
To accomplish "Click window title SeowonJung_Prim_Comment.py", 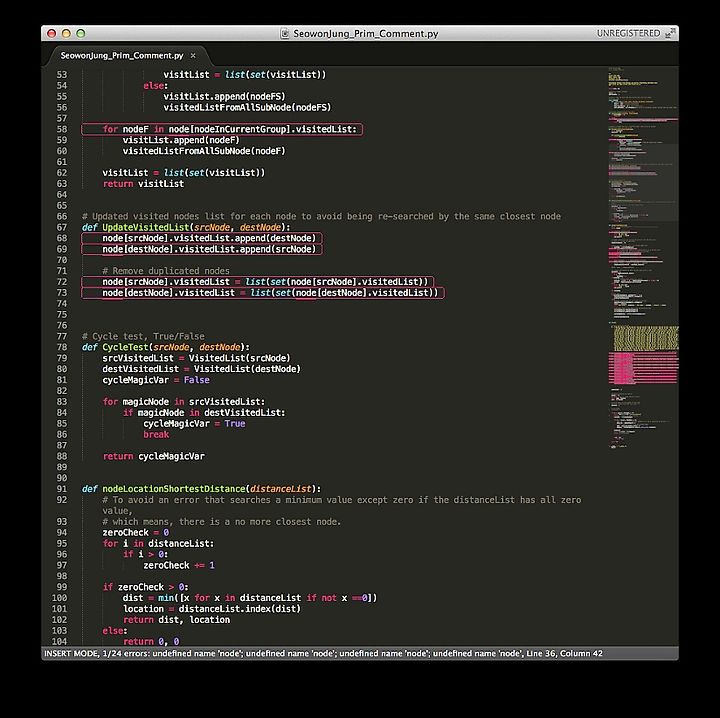I will (x=366, y=34).
